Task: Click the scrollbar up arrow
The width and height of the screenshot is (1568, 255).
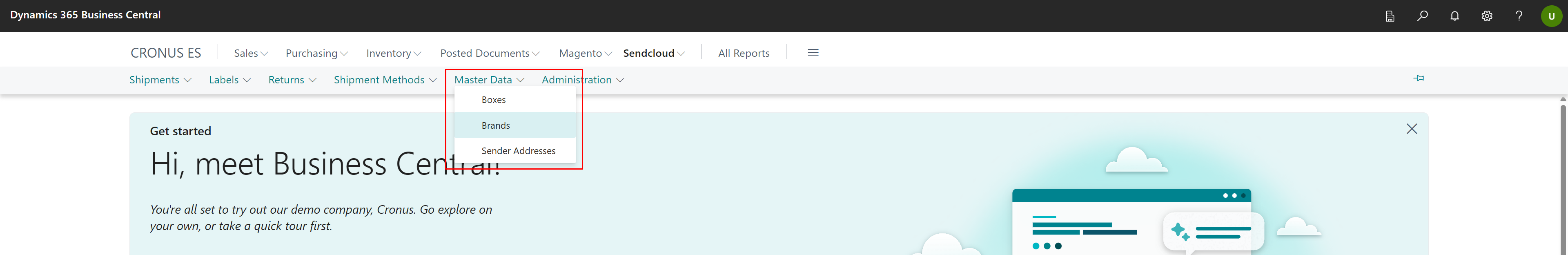Action: coord(1563,98)
